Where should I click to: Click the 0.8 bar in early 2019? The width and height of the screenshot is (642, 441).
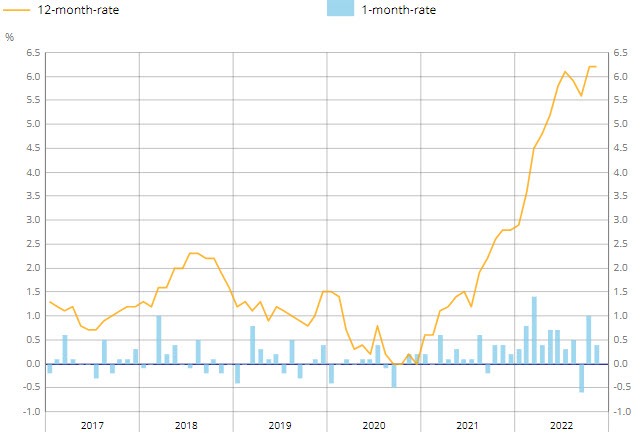[253, 345]
